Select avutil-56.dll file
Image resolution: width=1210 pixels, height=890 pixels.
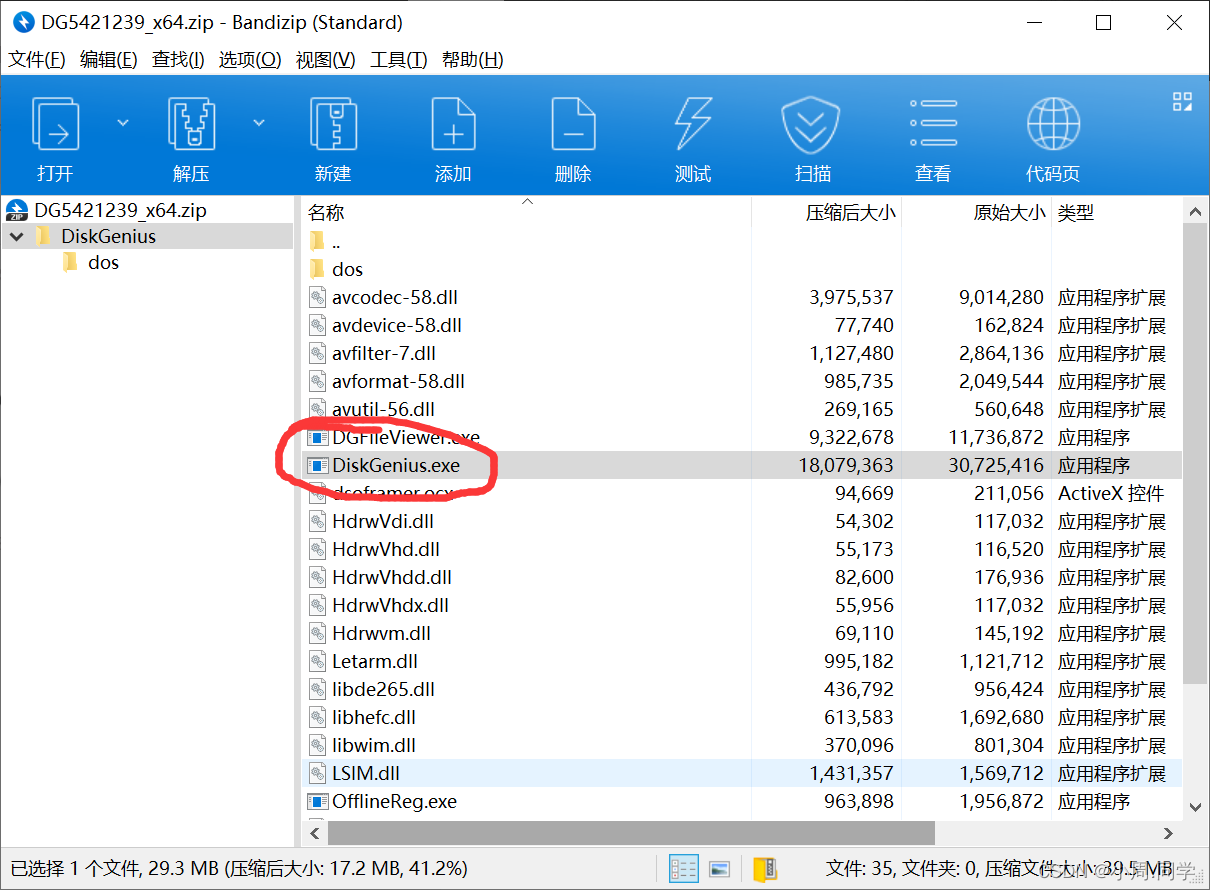(x=383, y=409)
